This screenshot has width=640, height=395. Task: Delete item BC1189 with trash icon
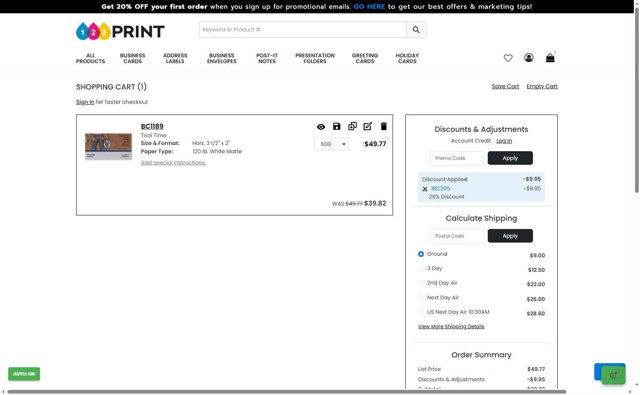point(383,126)
